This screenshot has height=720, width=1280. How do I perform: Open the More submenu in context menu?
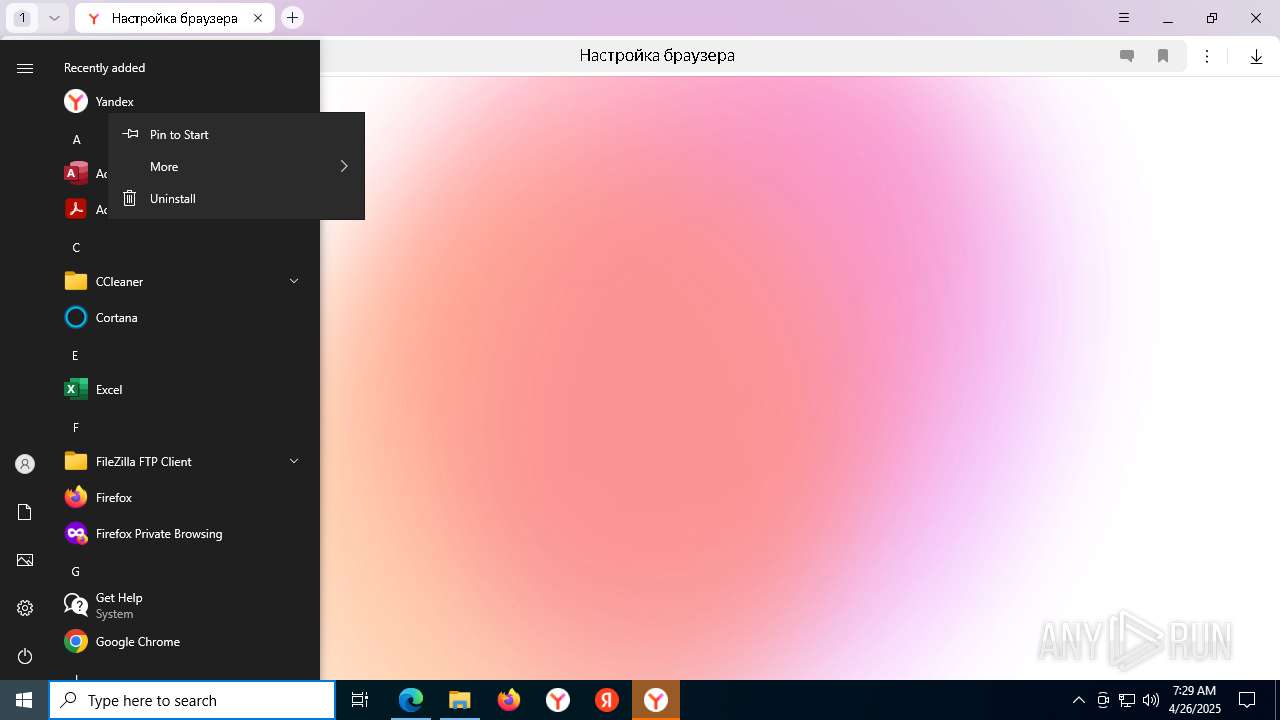tap(236, 166)
